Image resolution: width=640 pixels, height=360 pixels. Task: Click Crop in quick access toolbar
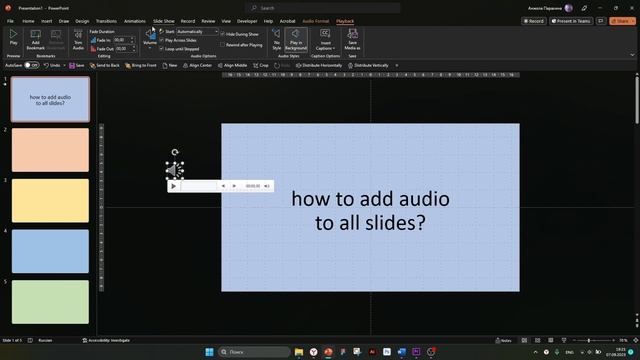[260, 65]
